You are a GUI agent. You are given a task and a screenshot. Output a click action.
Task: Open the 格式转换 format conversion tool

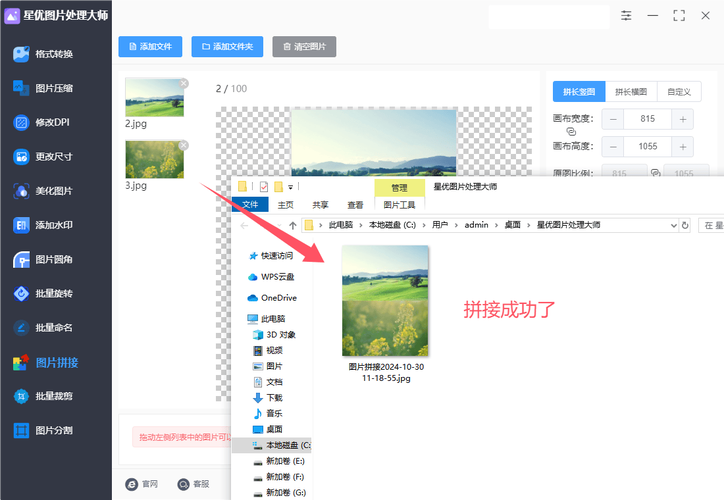click(44, 54)
